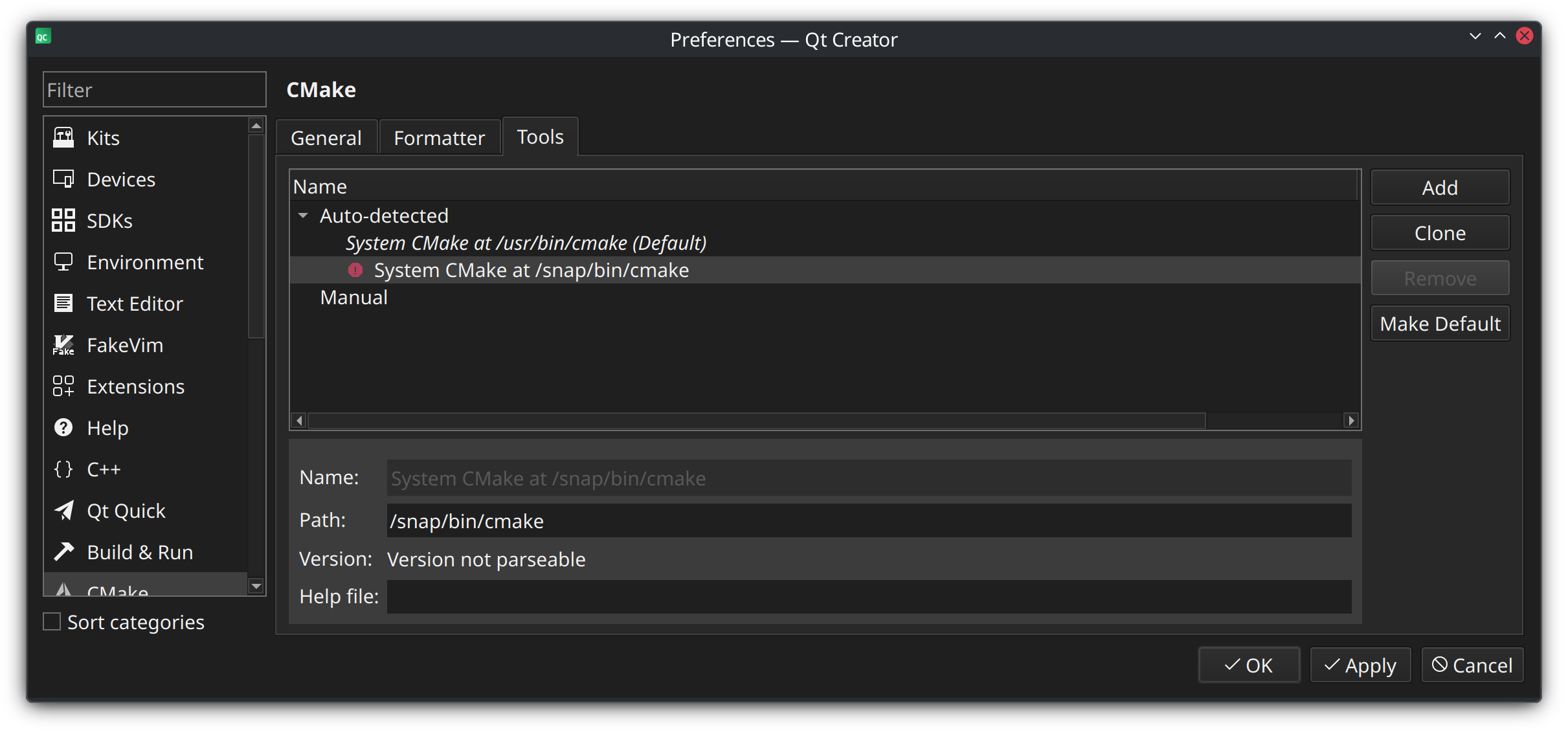
Task: Focus the Filter search field
Action: coord(155,90)
